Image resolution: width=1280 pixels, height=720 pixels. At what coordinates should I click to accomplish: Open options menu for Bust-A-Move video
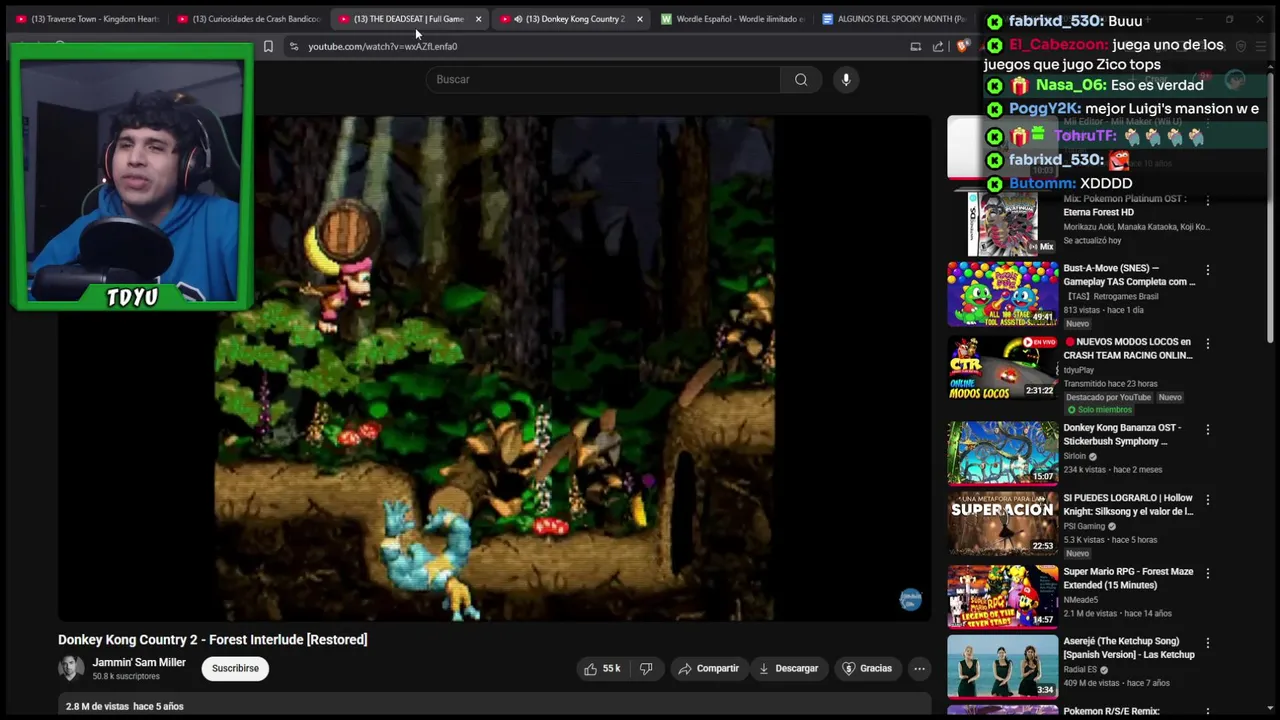point(1207,270)
